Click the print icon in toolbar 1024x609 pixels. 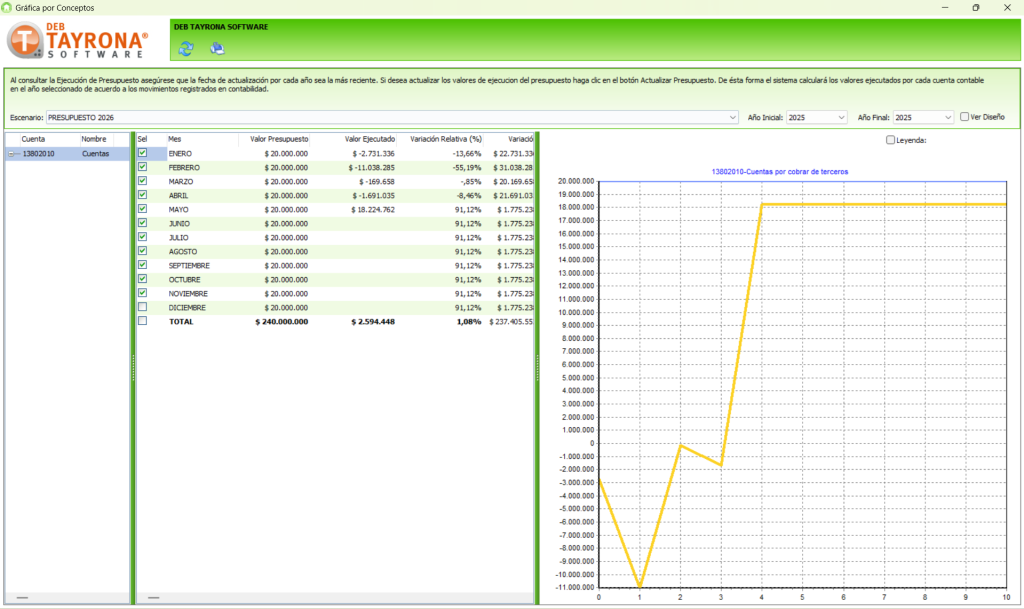(x=217, y=47)
